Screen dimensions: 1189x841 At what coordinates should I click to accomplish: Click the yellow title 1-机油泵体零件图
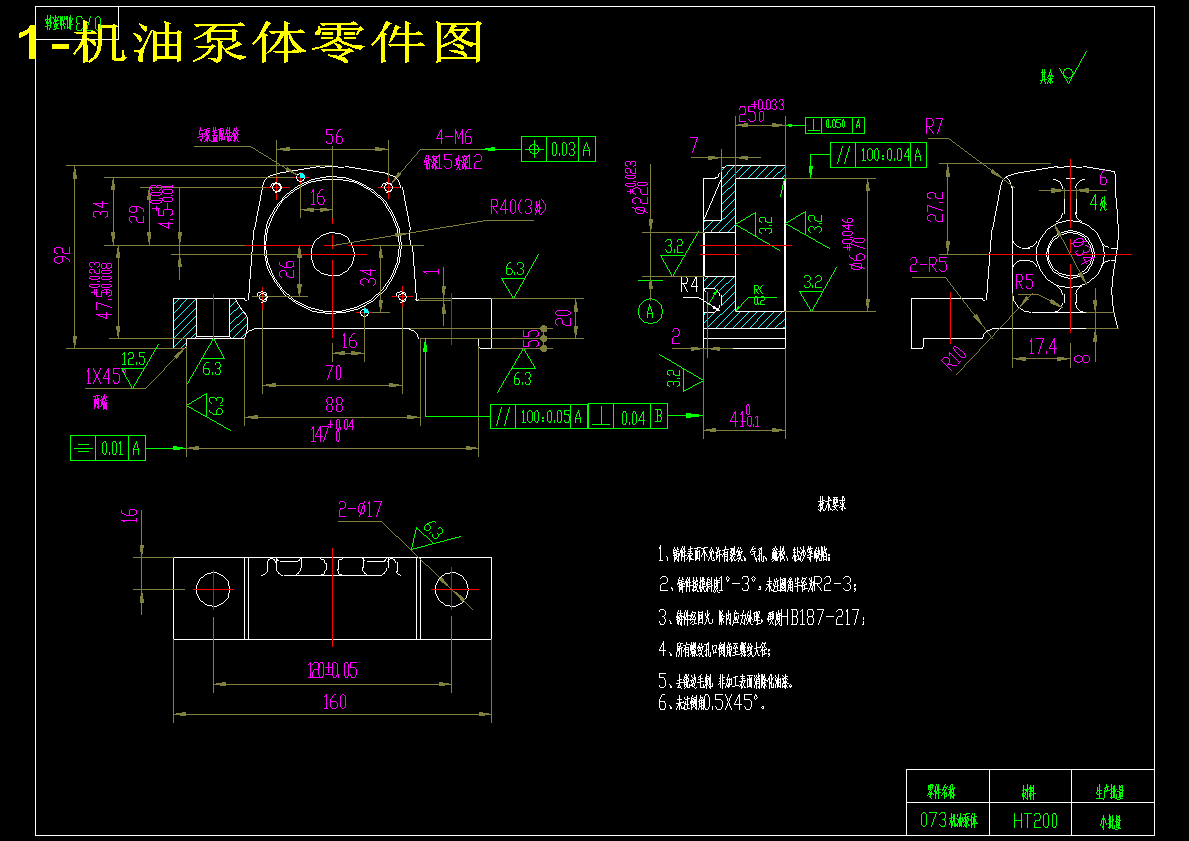[250, 42]
